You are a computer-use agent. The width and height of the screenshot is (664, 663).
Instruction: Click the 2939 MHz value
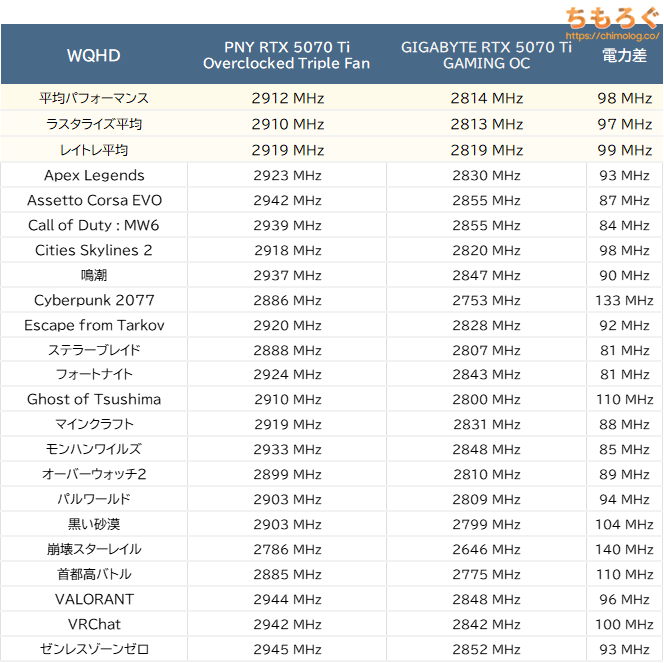coord(288,225)
